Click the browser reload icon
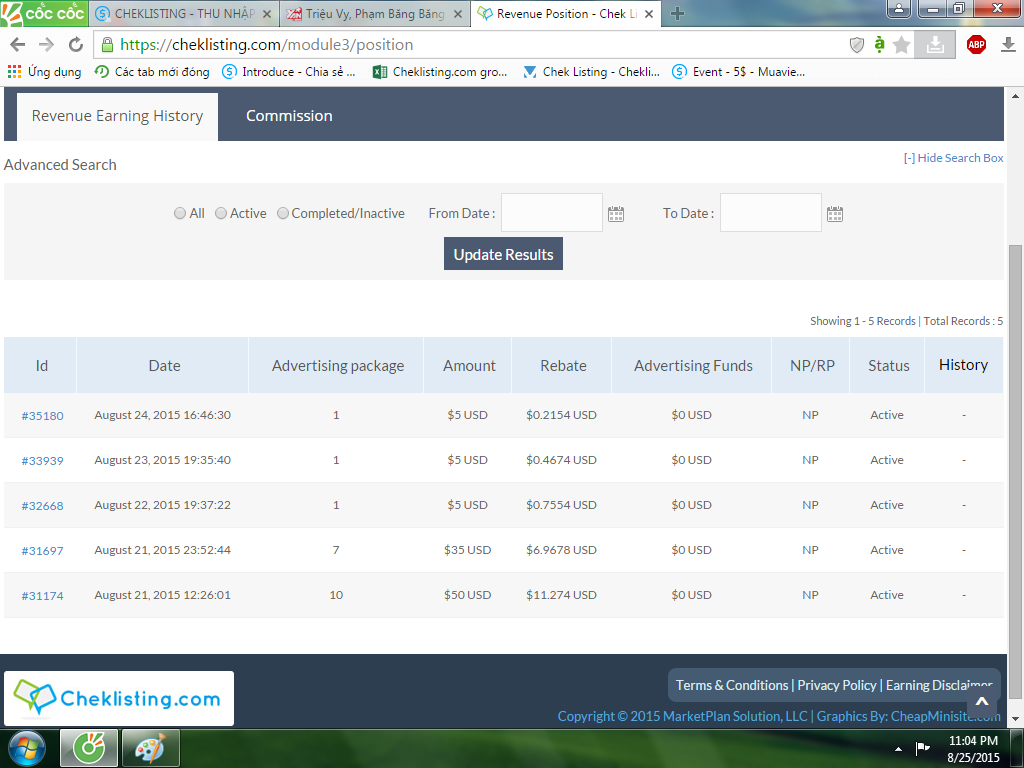Image resolution: width=1024 pixels, height=768 pixels. (x=75, y=45)
